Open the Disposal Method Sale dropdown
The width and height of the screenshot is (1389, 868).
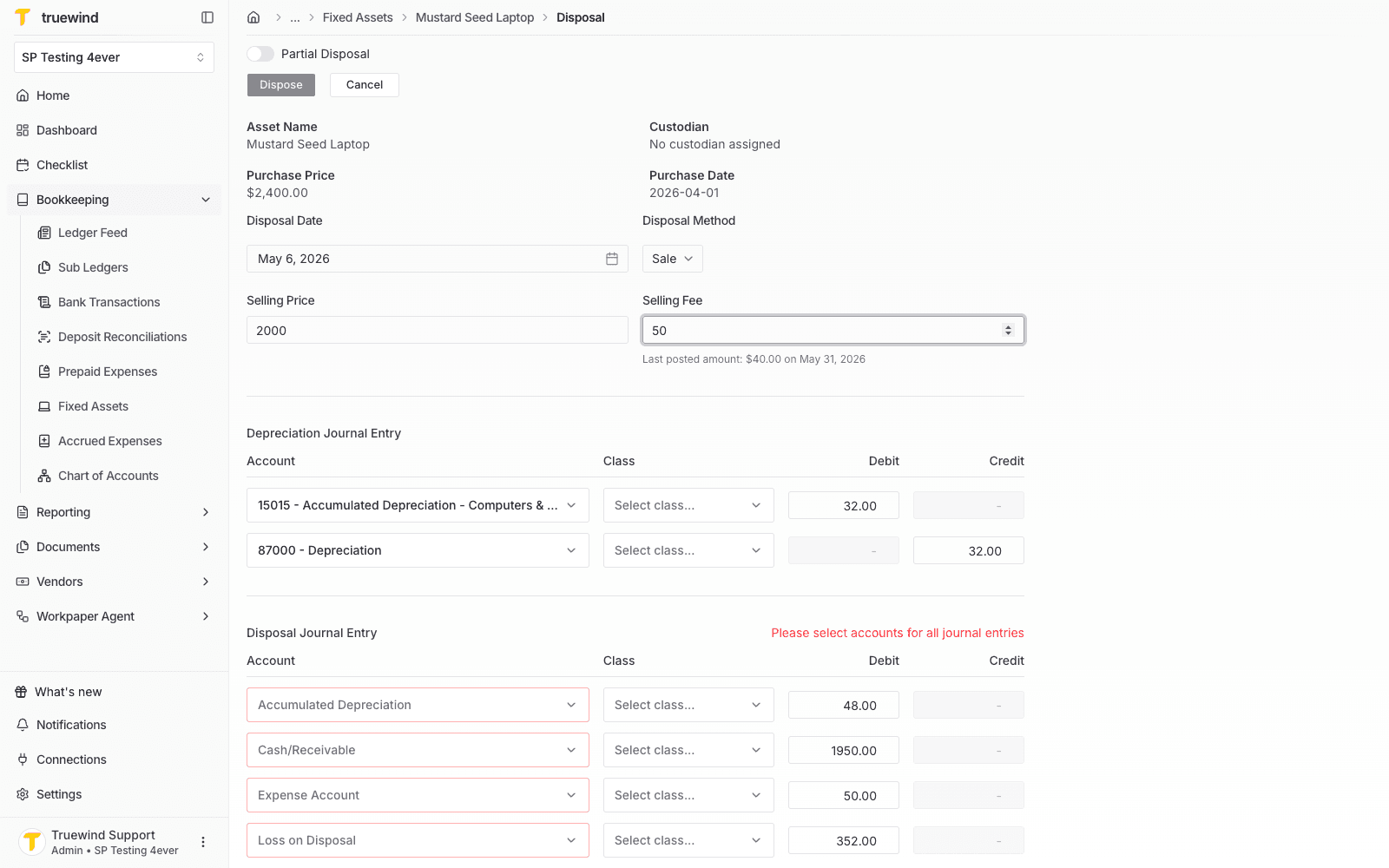(x=673, y=259)
